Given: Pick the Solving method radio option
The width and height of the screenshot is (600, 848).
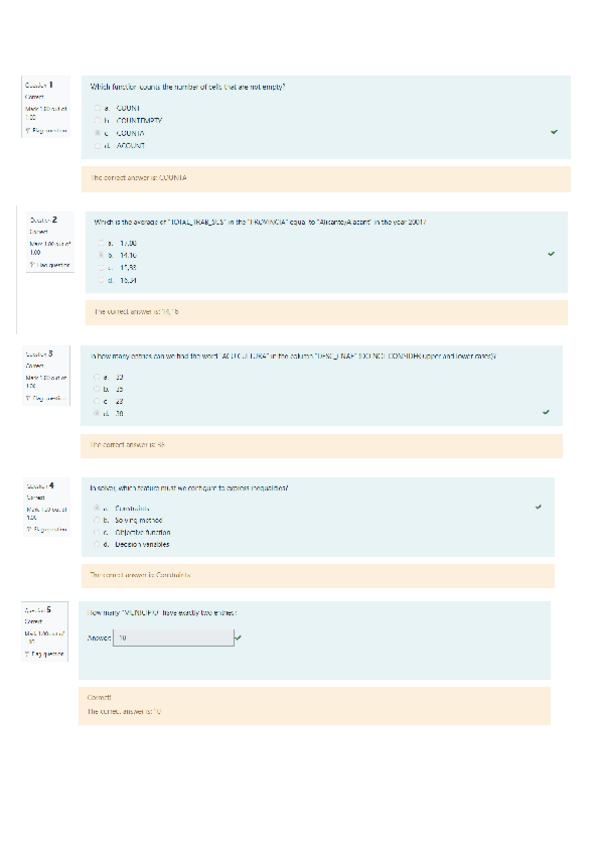Looking at the screenshot, I should (x=97, y=520).
